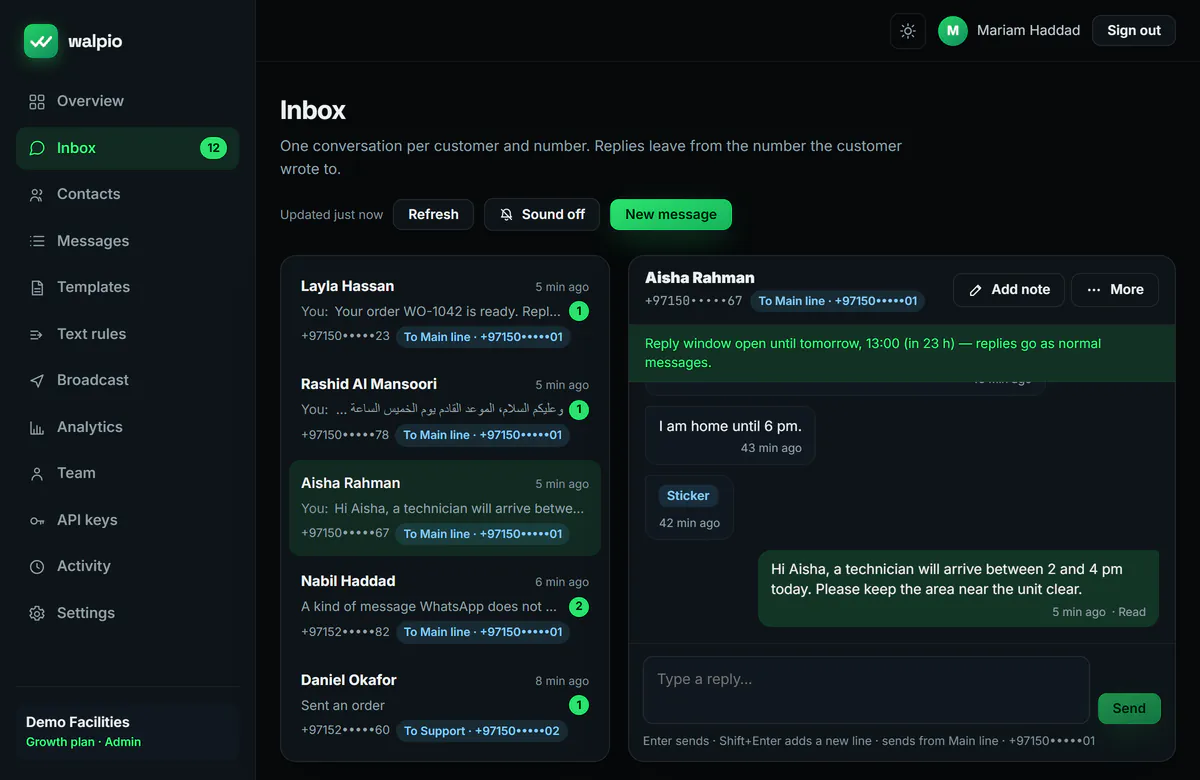
Task: Open API keys page
Action: coord(128,520)
